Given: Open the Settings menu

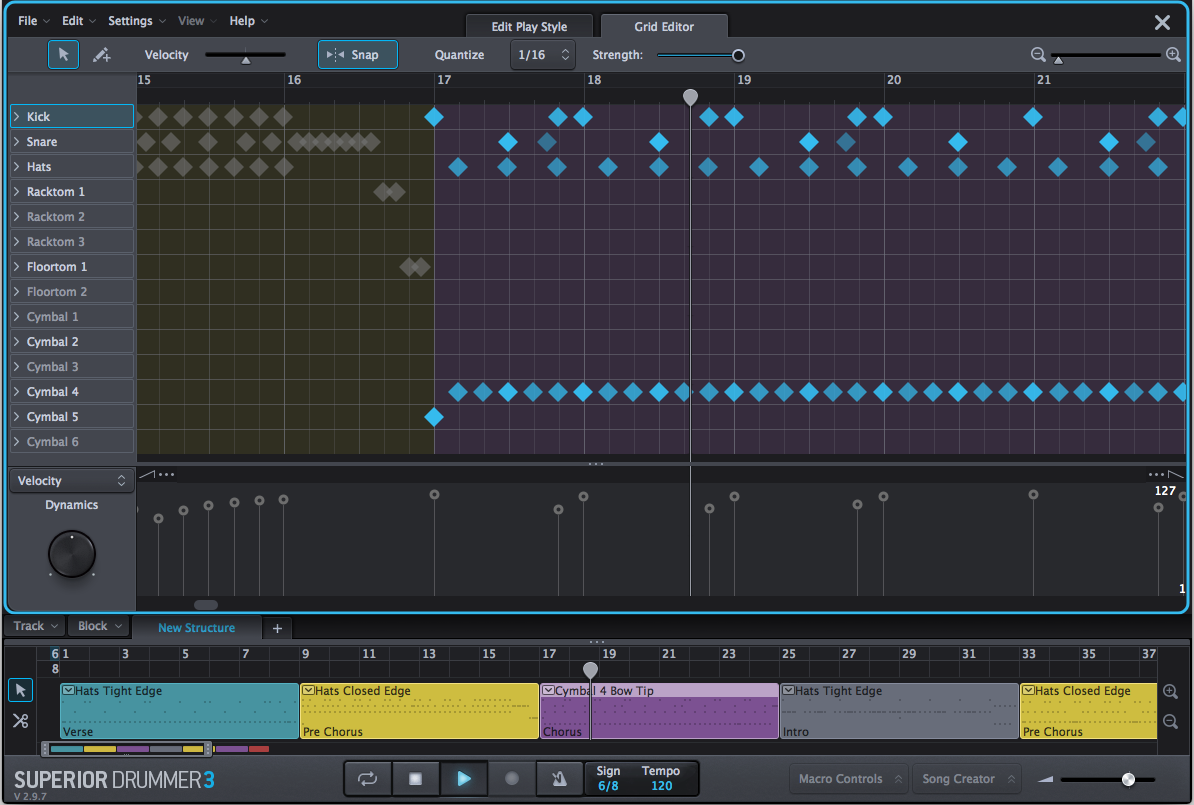Looking at the screenshot, I should point(136,21).
